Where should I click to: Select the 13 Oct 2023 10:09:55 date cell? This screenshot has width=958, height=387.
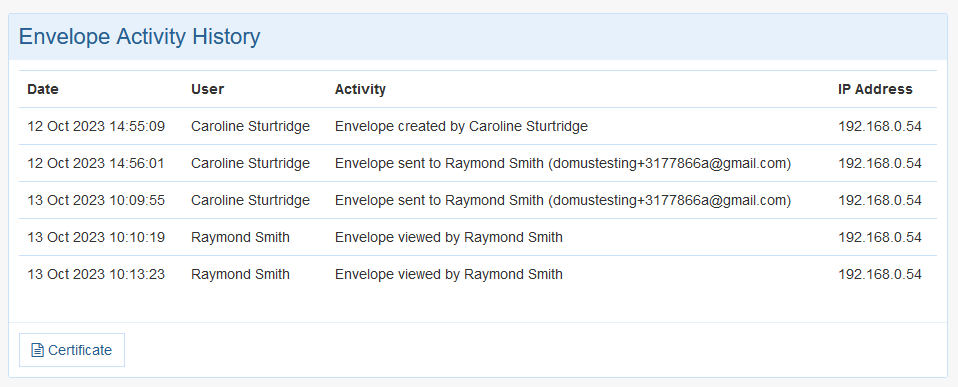(x=96, y=200)
